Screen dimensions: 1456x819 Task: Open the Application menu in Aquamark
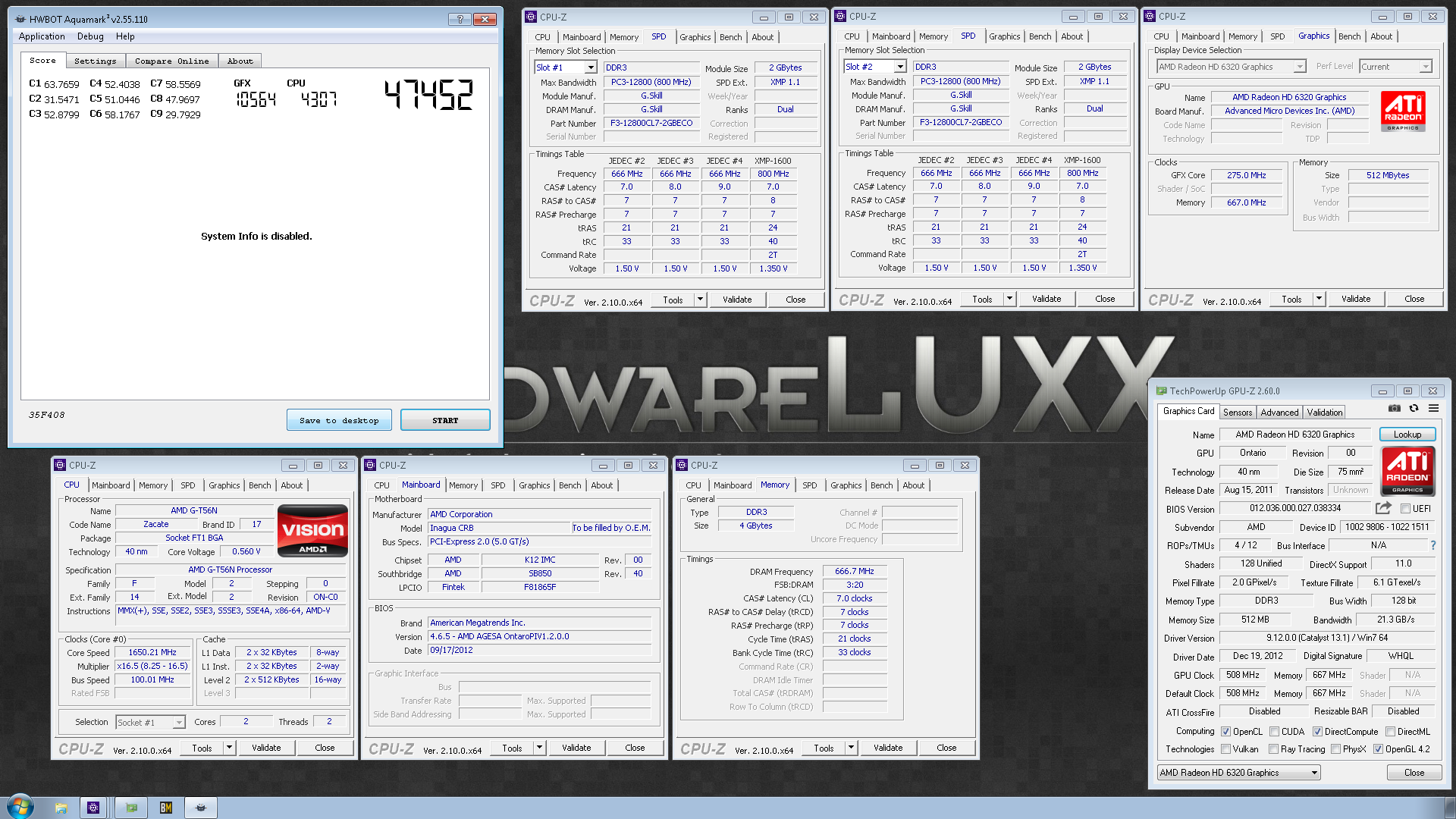[x=42, y=36]
